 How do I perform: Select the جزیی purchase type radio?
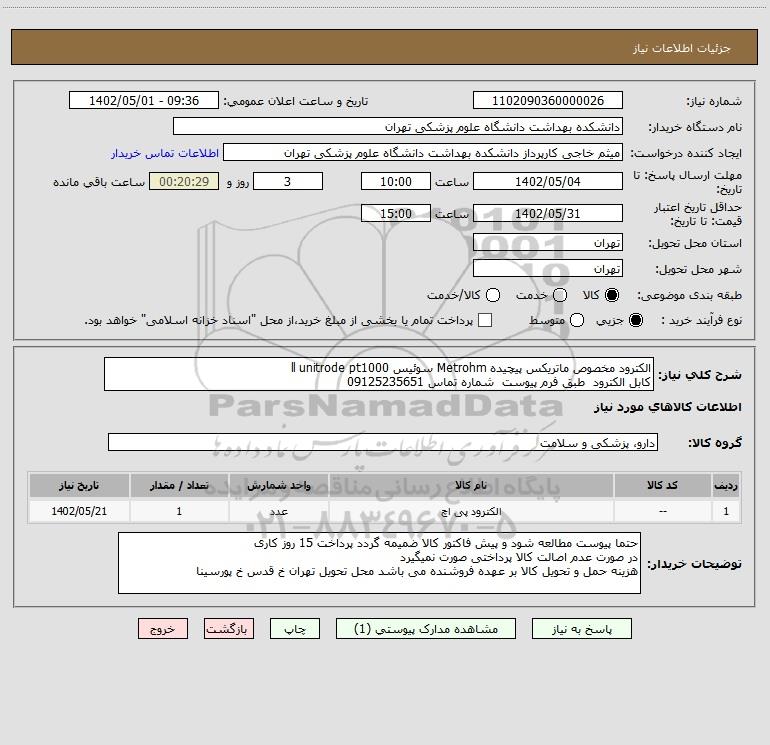pos(635,320)
